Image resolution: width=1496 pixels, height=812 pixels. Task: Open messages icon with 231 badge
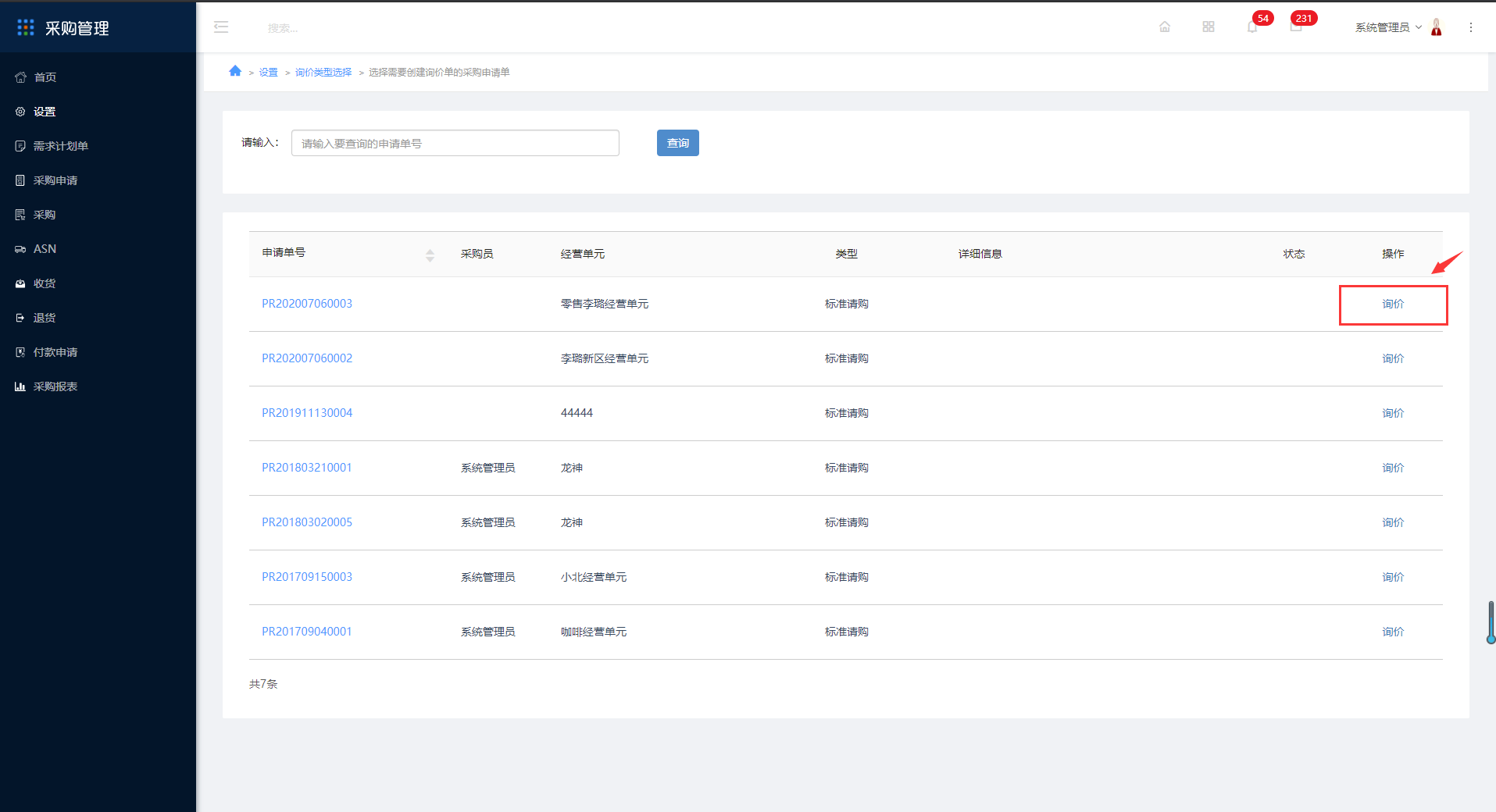[x=1296, y=27]
